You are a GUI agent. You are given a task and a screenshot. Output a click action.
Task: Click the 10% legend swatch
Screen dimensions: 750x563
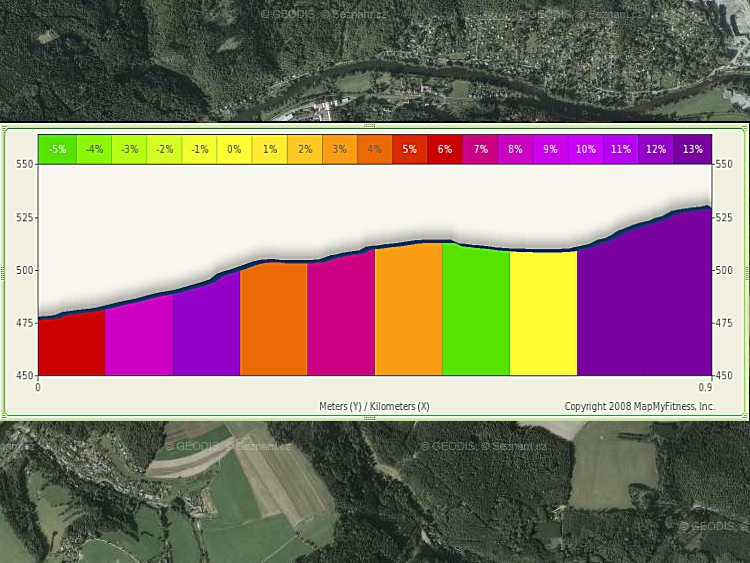click(586, 149)
